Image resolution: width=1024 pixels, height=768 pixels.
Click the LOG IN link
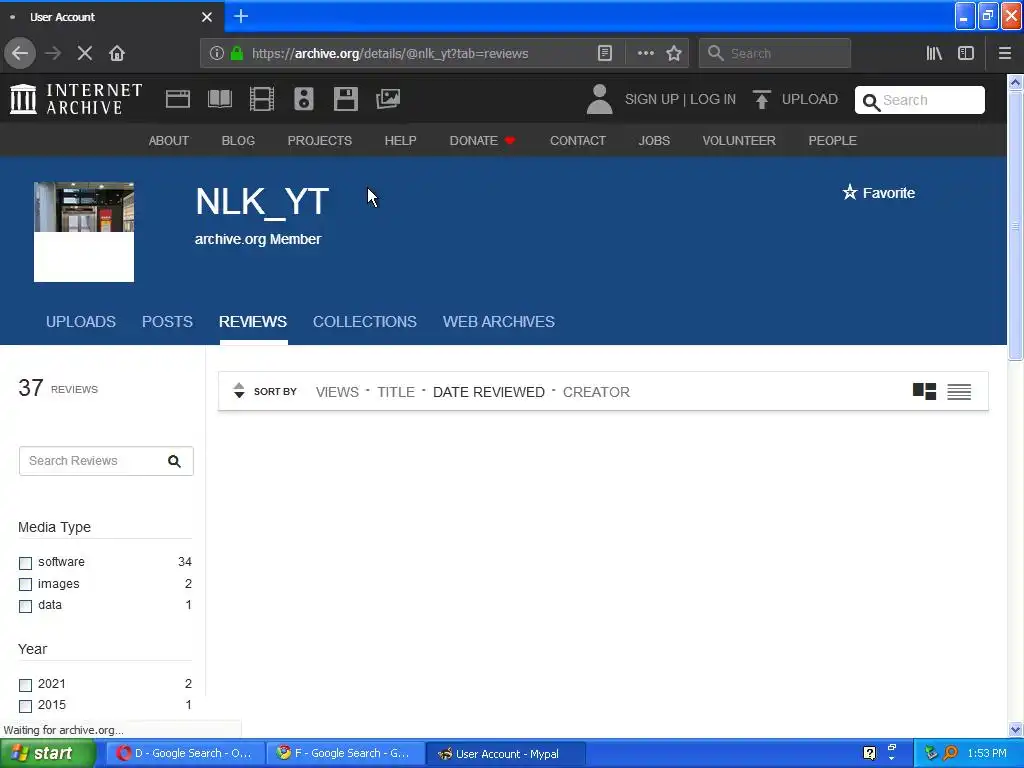point(712,99)
